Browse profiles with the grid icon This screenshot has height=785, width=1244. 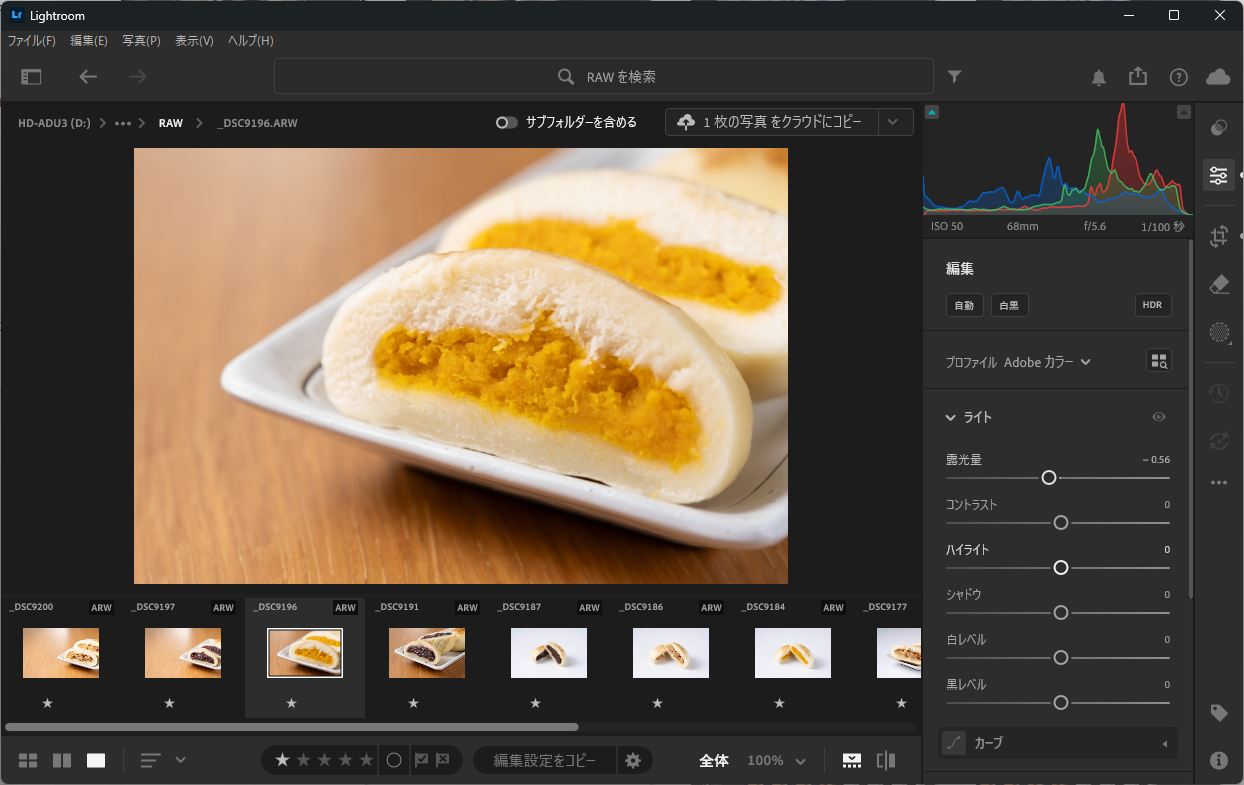coord(1158,362)
